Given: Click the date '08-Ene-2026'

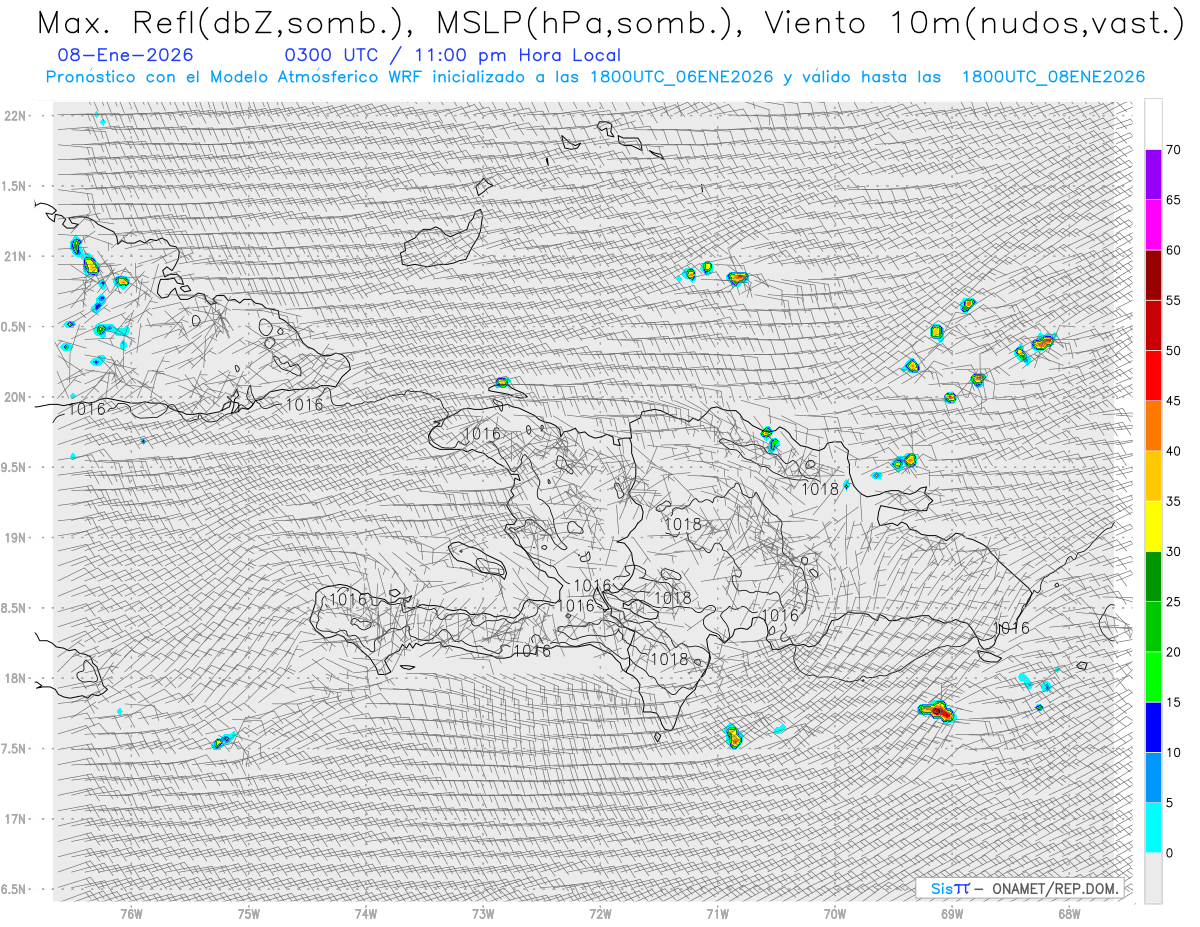Looking at the screenshot, I should [126, 55].
